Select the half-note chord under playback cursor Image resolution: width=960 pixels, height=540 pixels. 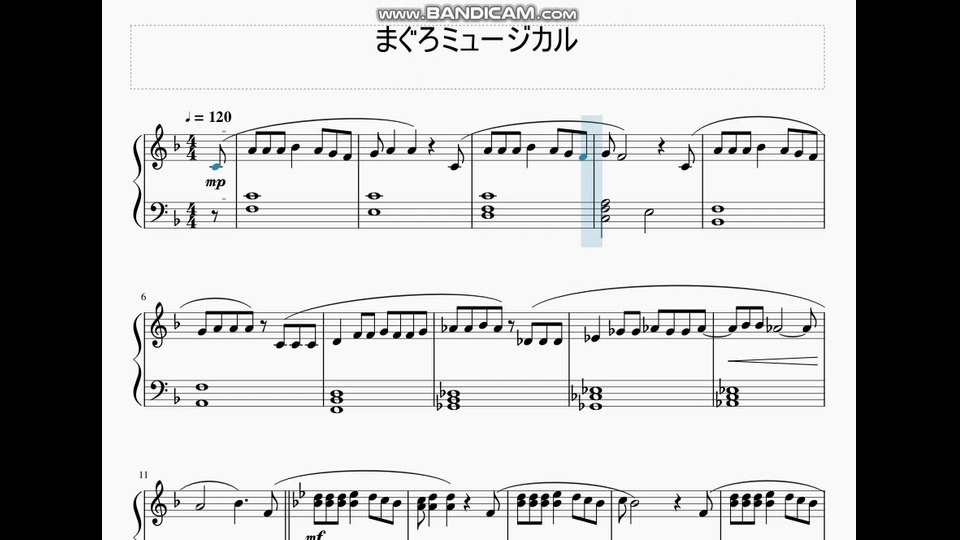coord(604,213)
